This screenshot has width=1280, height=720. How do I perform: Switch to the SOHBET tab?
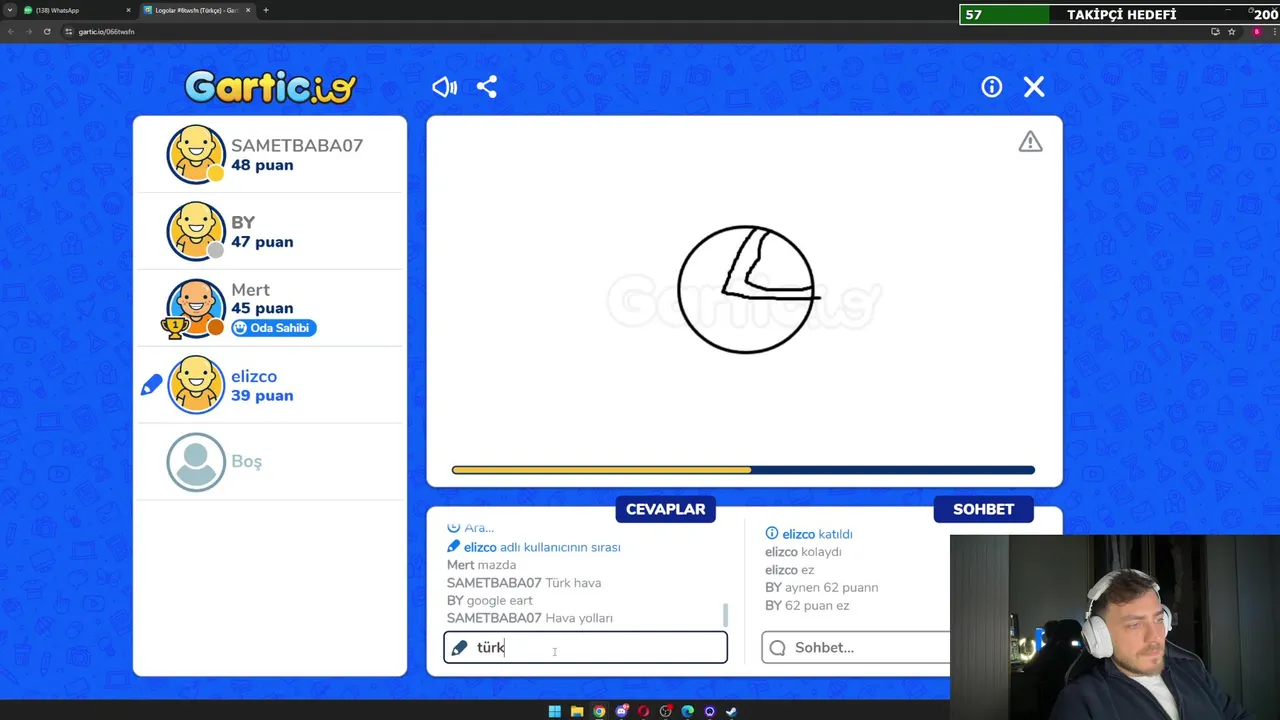click(x=983, y=509)
